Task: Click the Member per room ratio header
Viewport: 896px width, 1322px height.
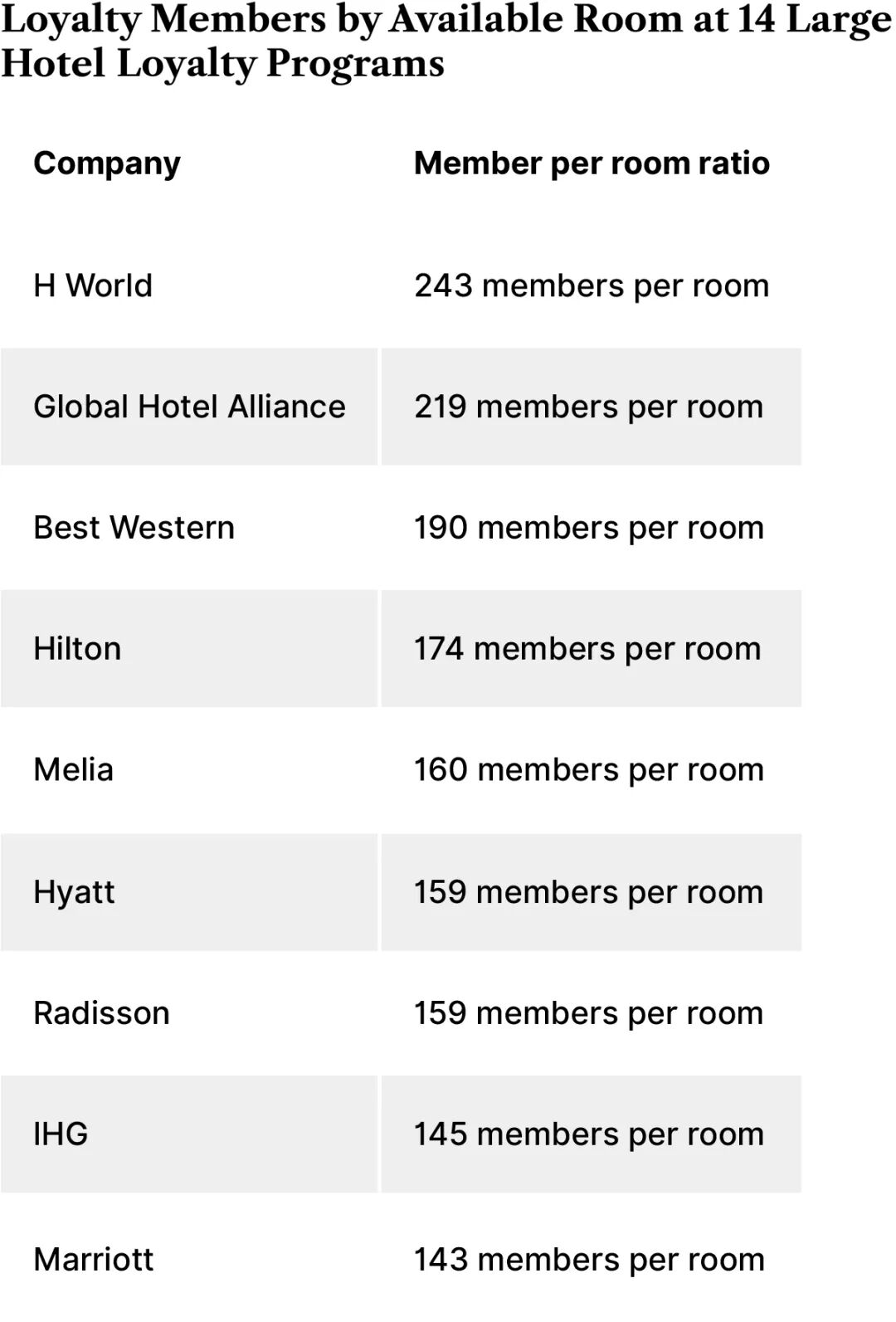Action: (x=592, y=163)
